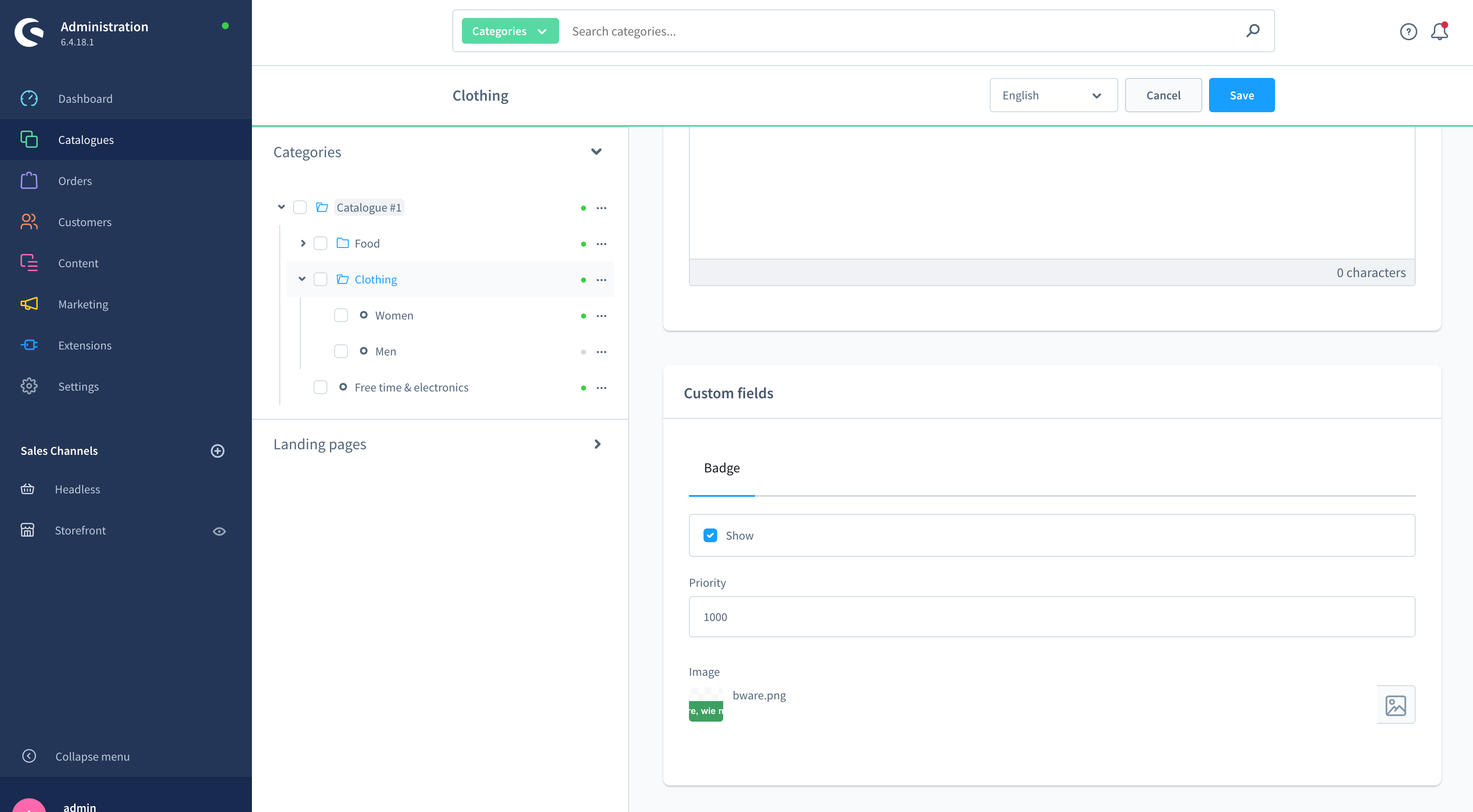The width and height of the screenshot is (1473, 812).
Task: Open the Storefront sales channel
Action: pyautogui.click(x=80, y=530)
